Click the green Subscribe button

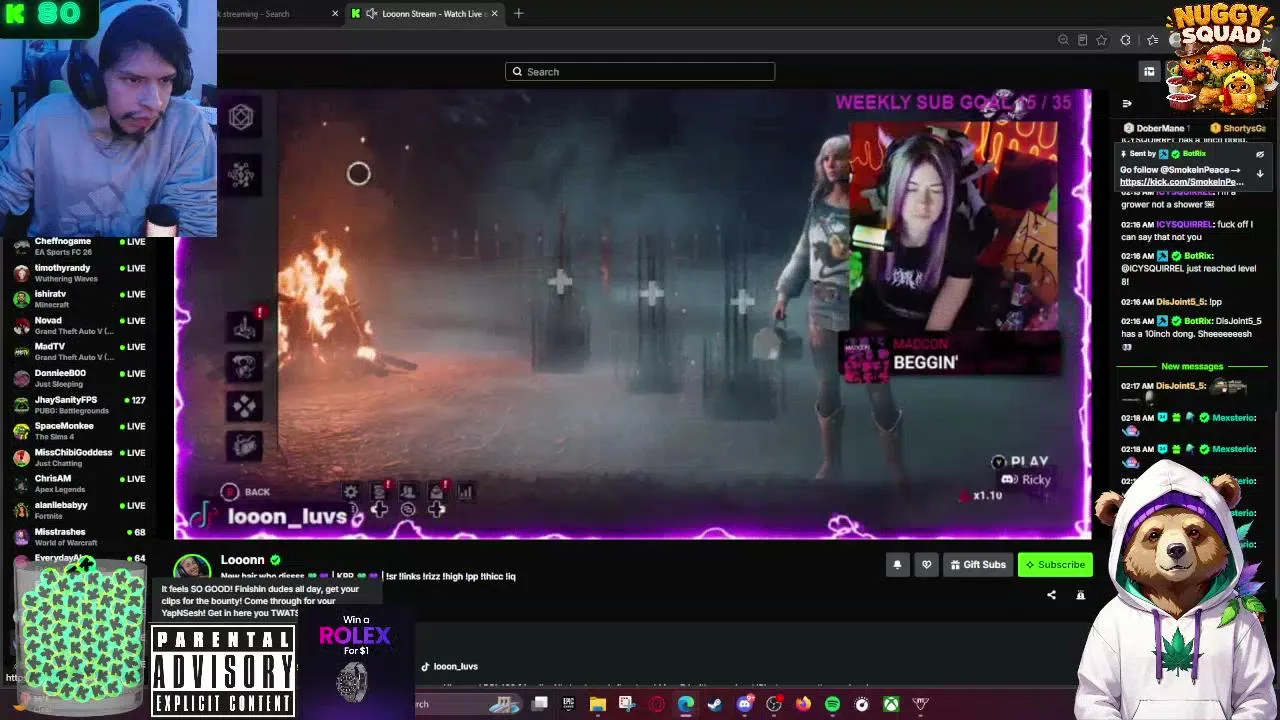click(1055, 565)
